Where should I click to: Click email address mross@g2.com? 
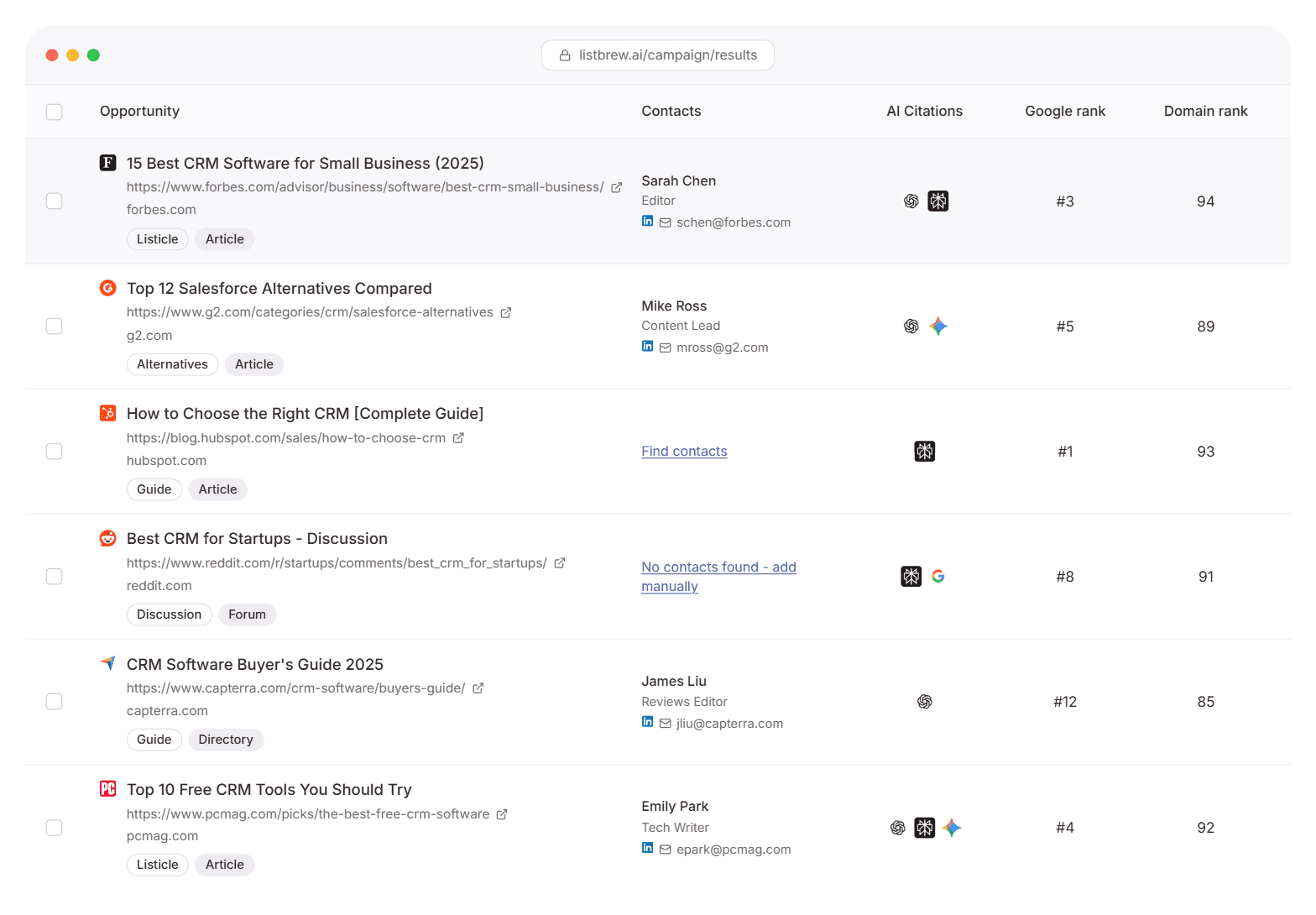723,348
